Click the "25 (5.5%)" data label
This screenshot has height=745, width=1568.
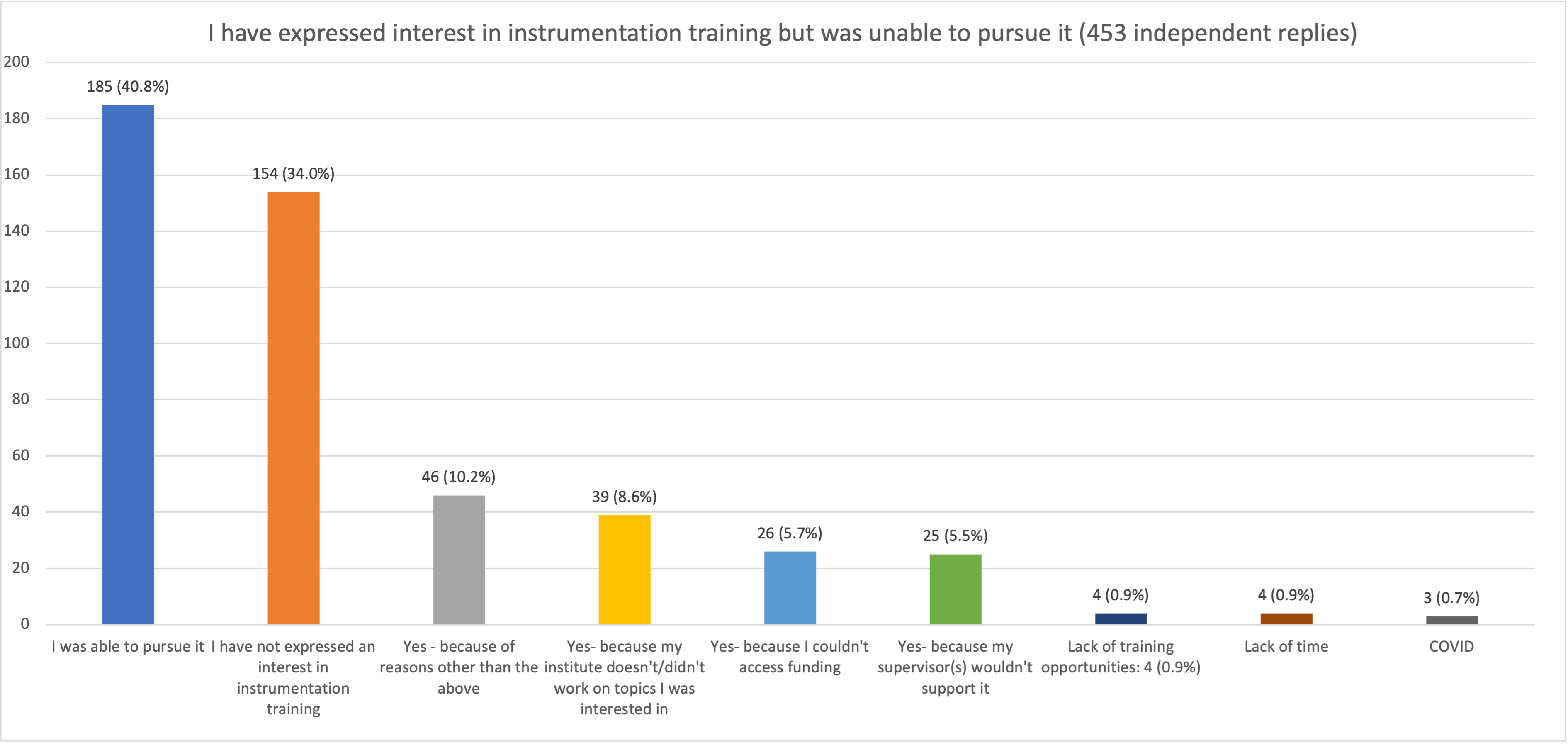coord(955,536)
